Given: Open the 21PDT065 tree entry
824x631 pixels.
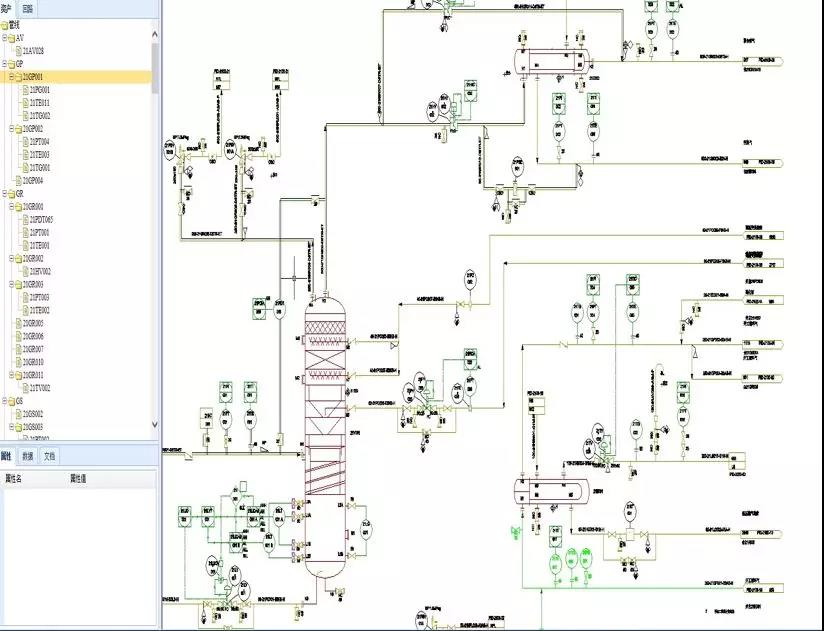Looking at the screenshot, I should click(41, 219).
